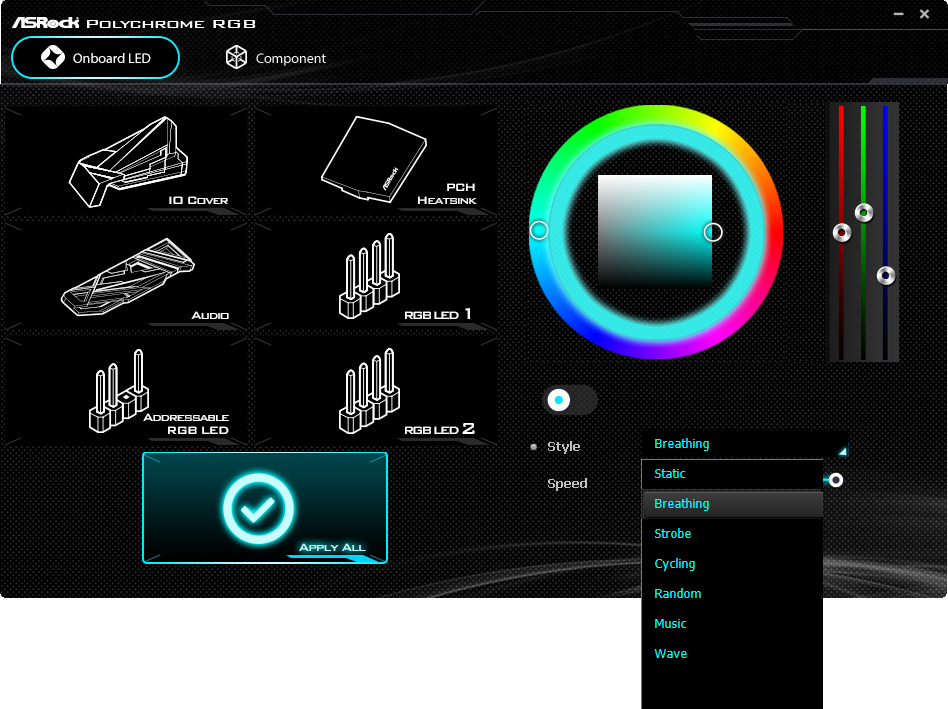Click the Style label
The image size is (948, 709).
[563, 447]
